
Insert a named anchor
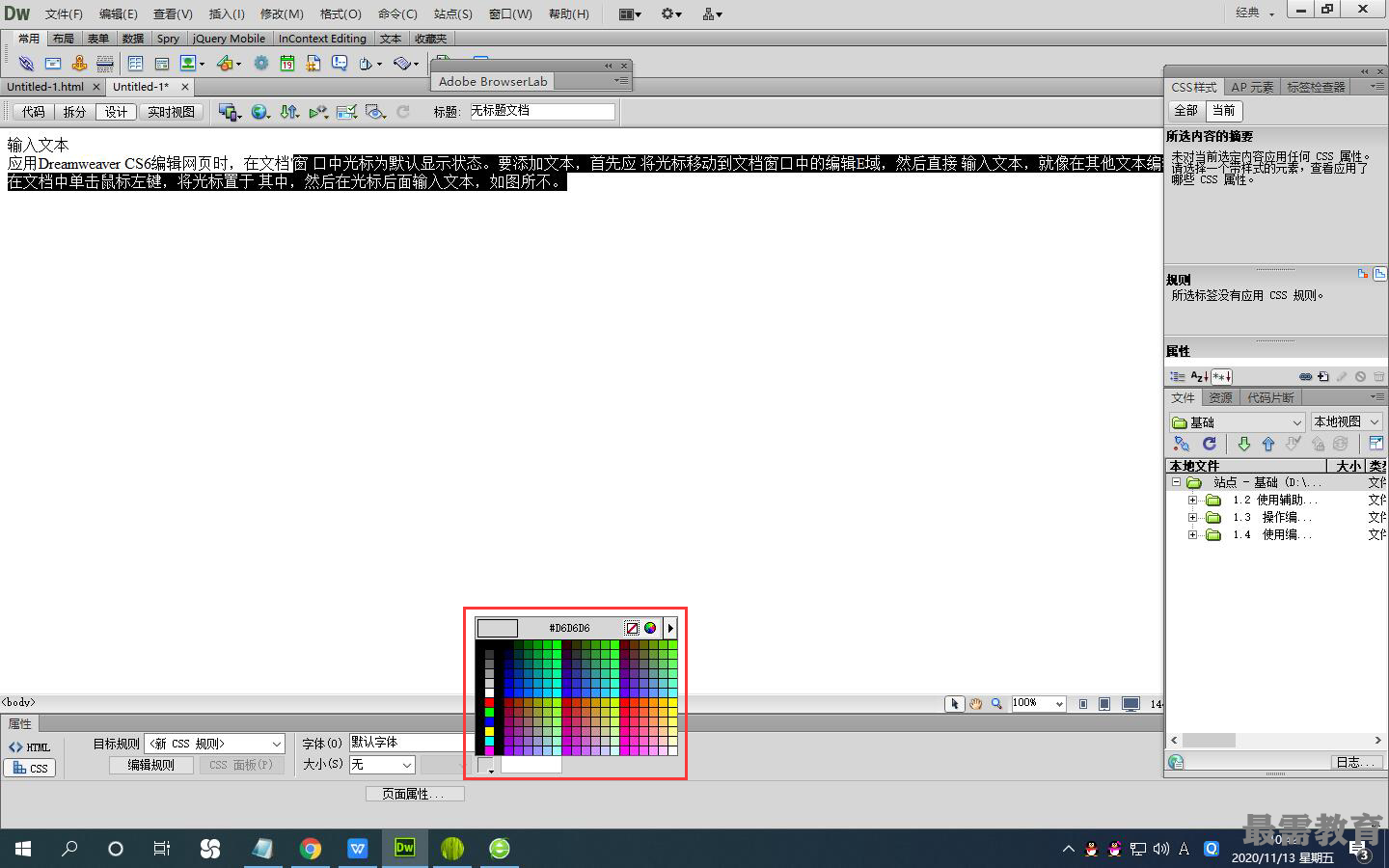79,64
